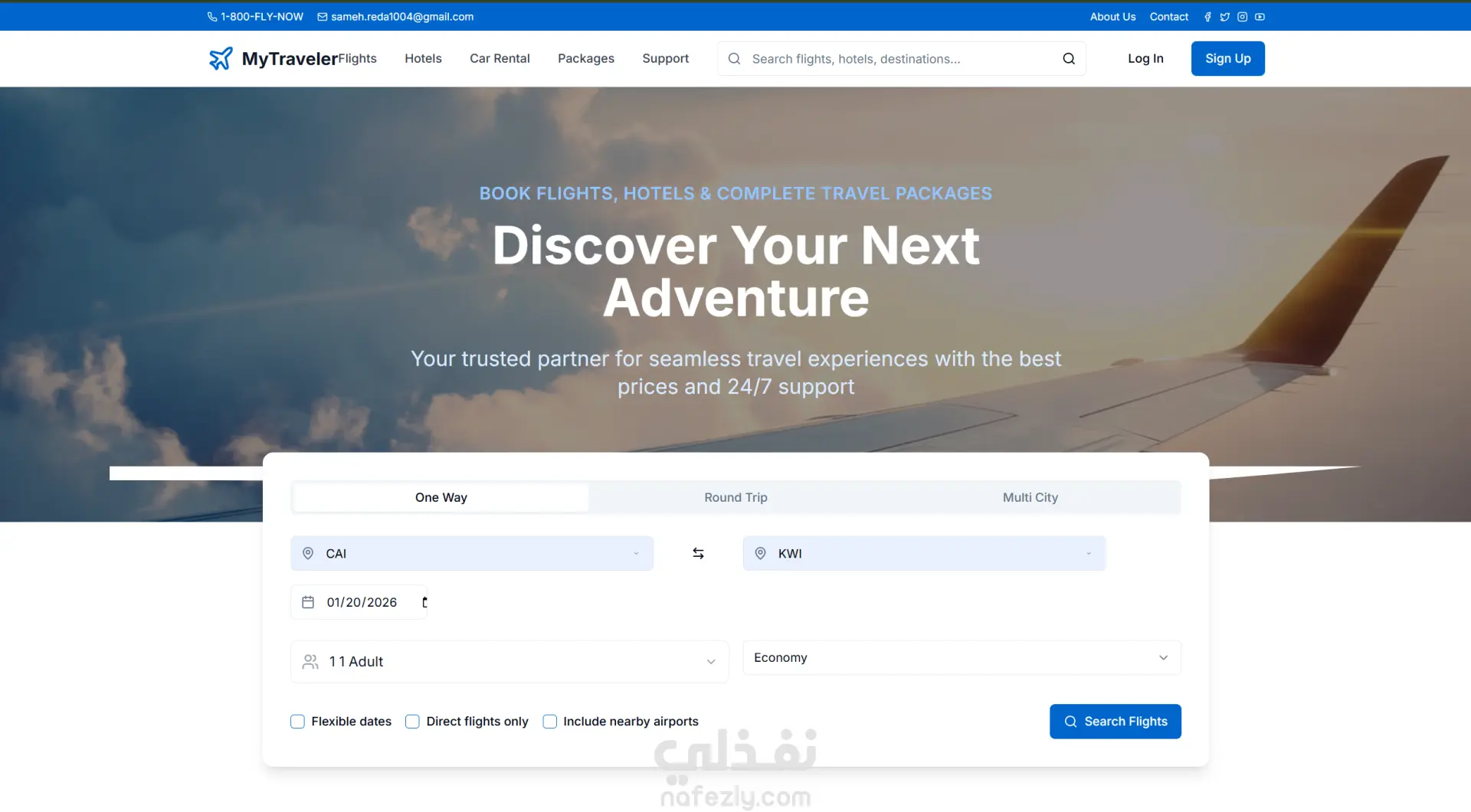
Task: Click the MyTraveler airplane logo icon
Action: tap(221, 58)
